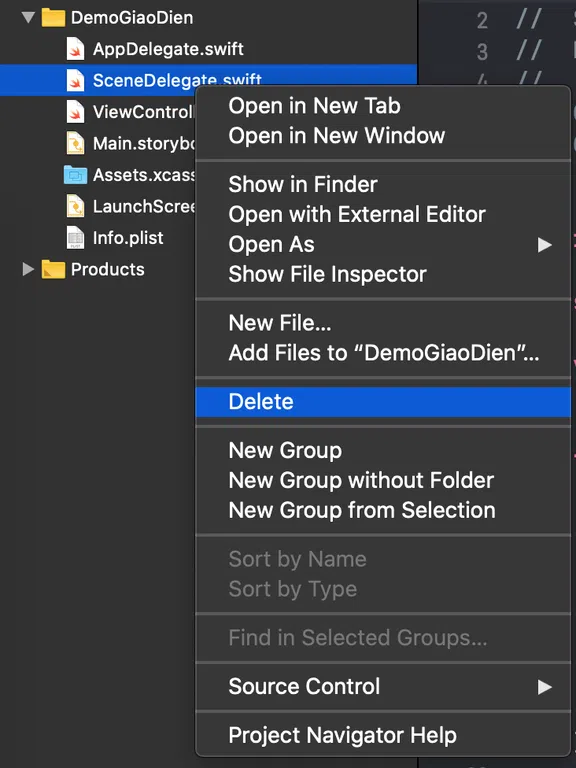
Task: Click the Assets.xcassets folder icon
Action: coord(75,175)
